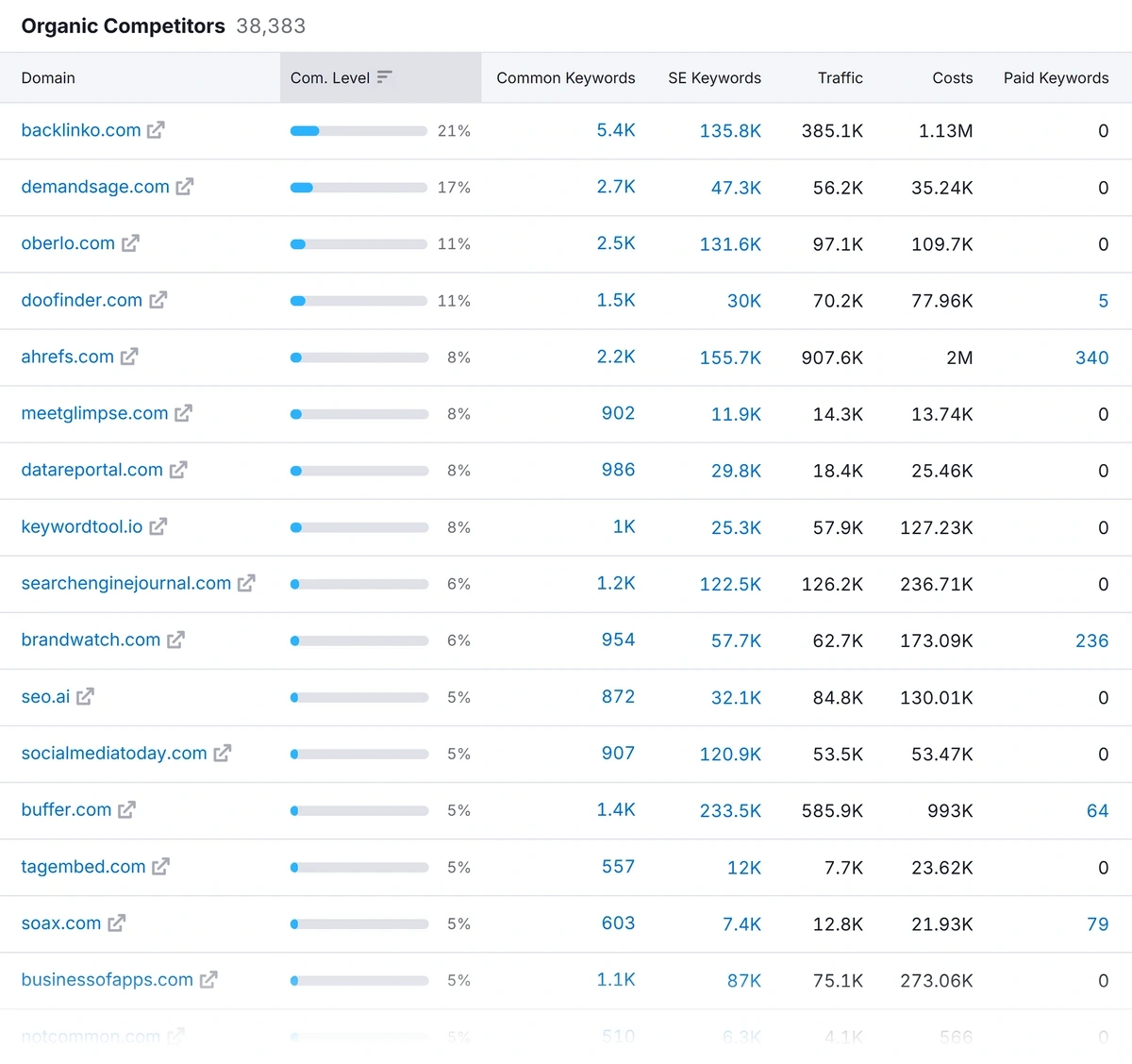Open demandsage.com through its external link icon
Viewport: 1132px width, 1064px height.
[x=186, y=187]
